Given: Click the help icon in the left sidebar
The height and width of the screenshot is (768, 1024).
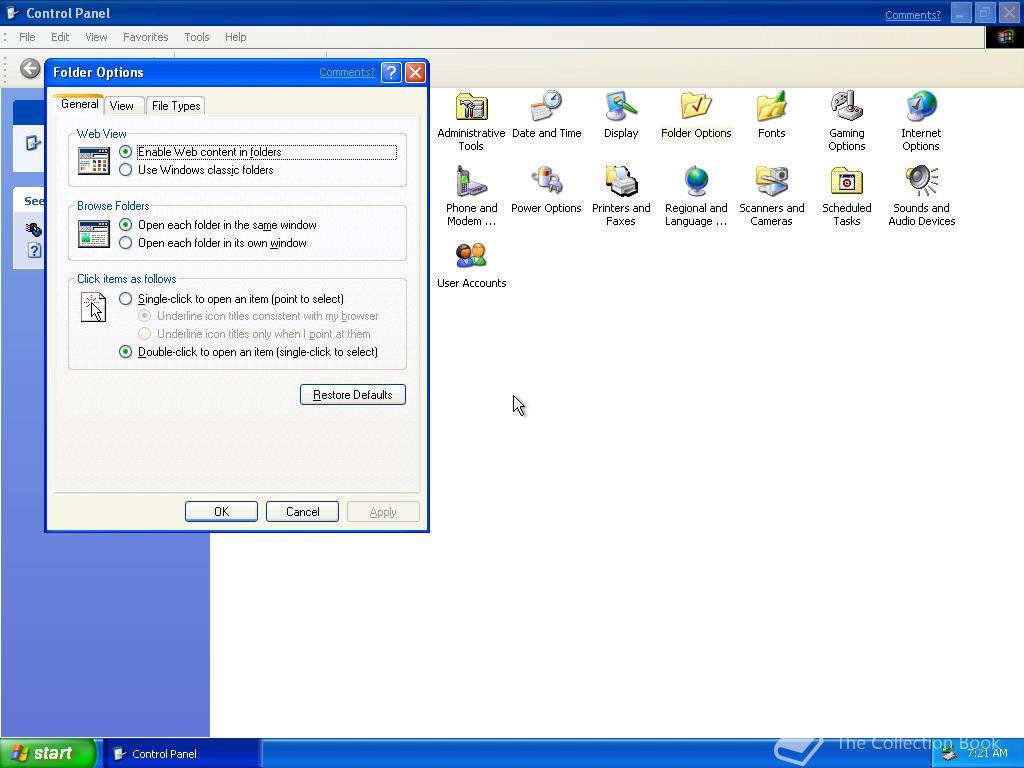Looking at the screenshot, I should [34, 250].
